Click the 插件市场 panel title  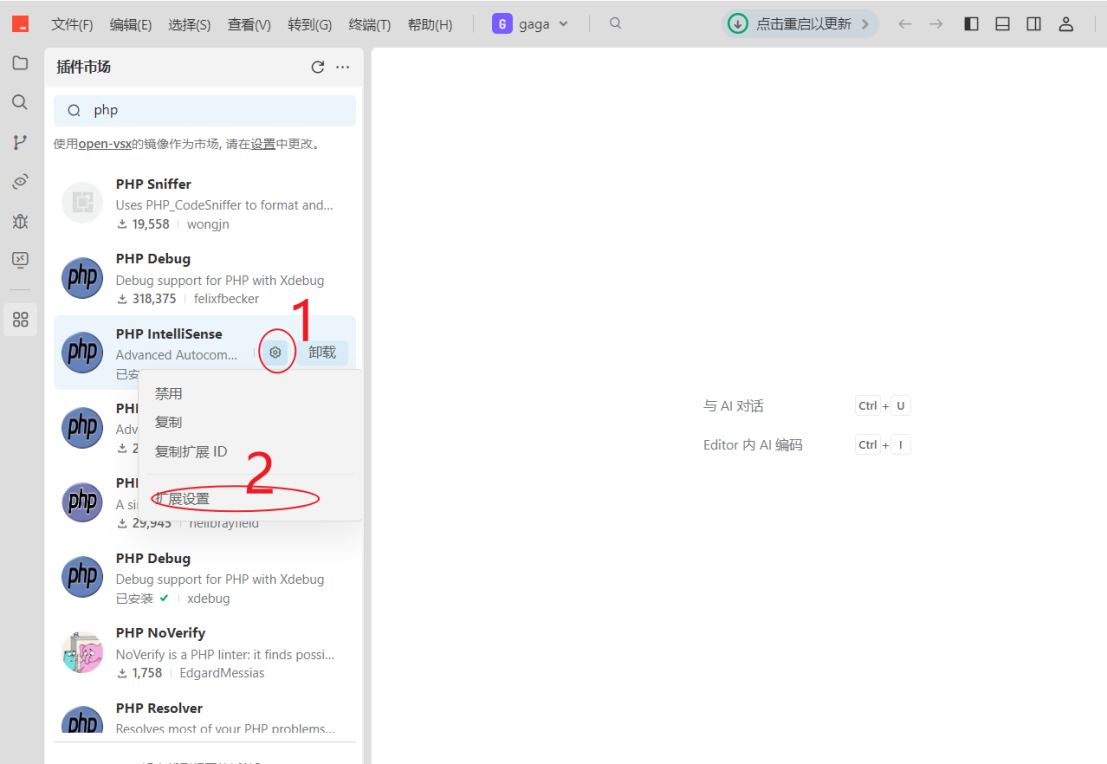click(83, 67)
